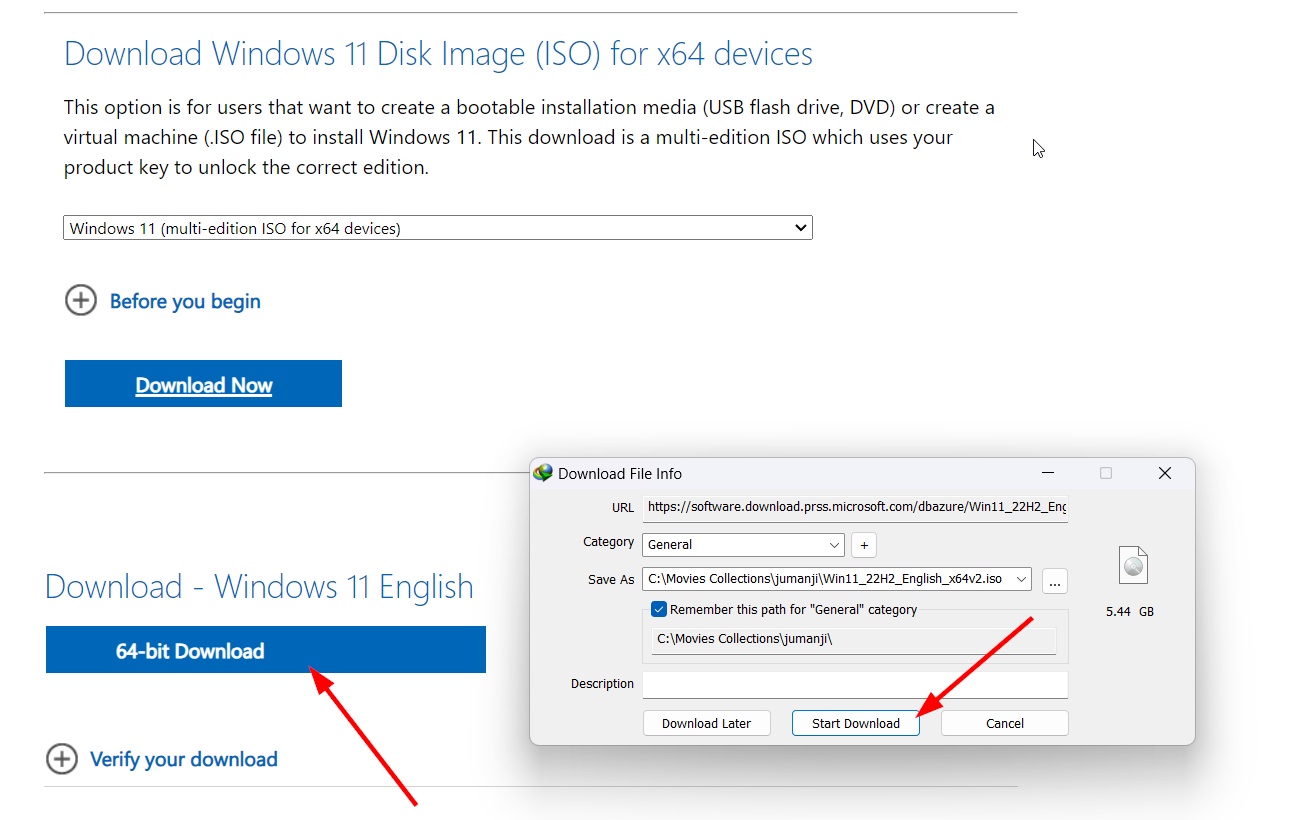
Task: Click the Download Later button
Action: click(x=706, y=723)
